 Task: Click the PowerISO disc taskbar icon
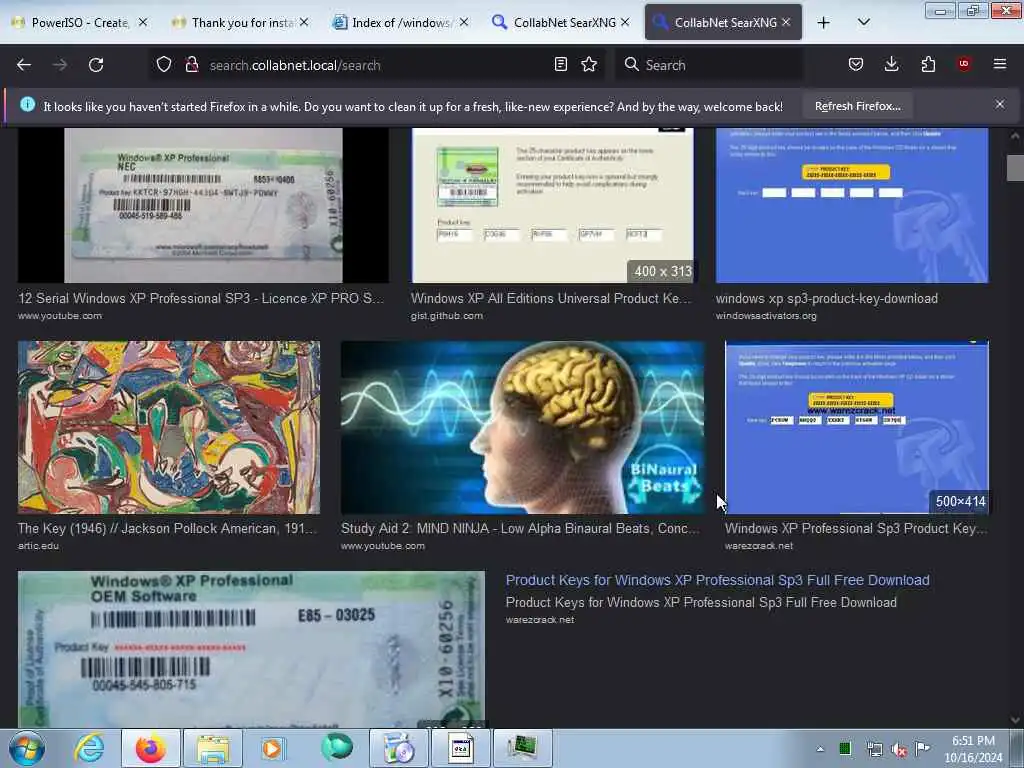pyautogui.click(x=399, y=748)
